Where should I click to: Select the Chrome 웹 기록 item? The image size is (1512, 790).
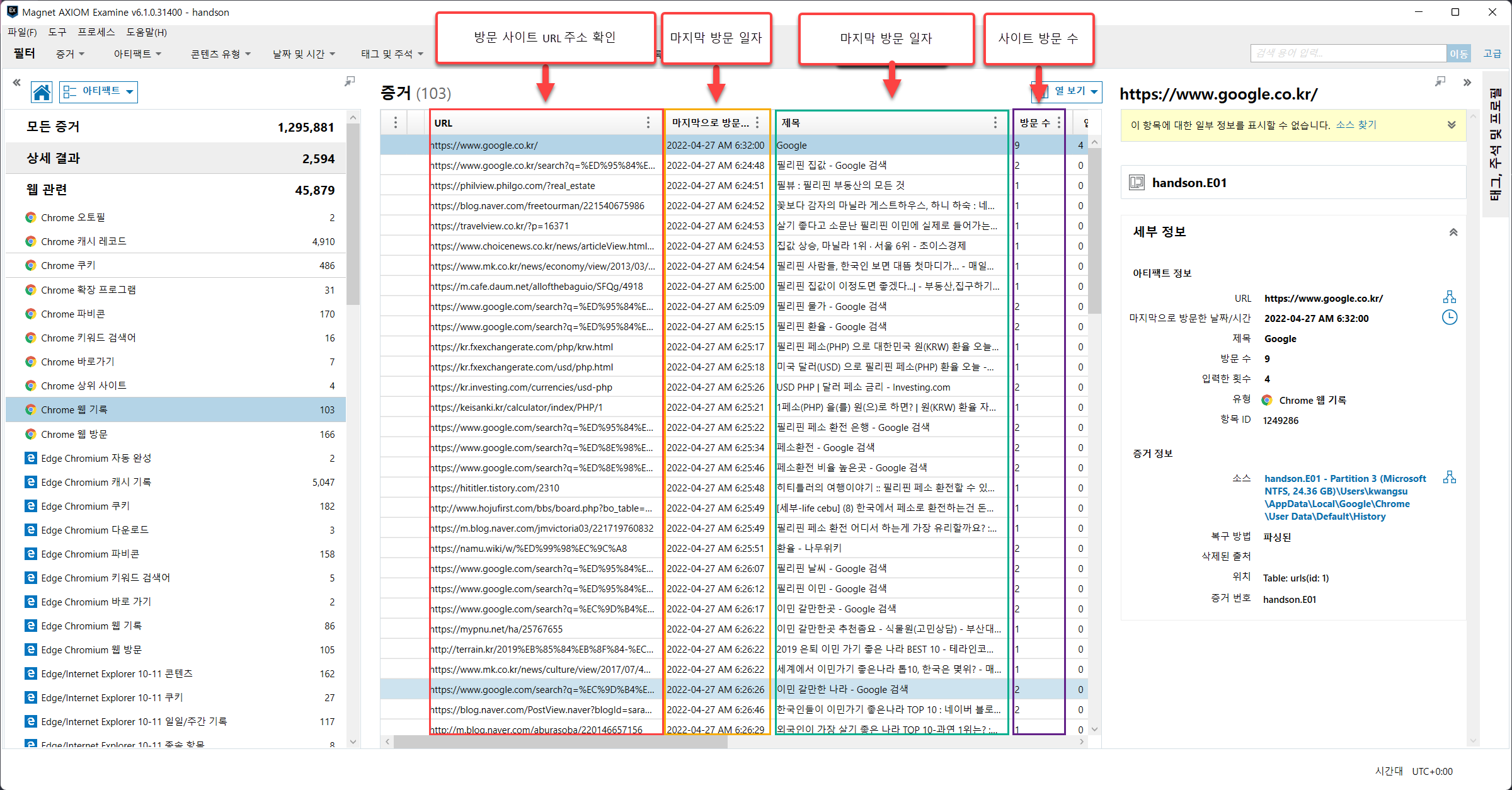[x=176, y=409]
